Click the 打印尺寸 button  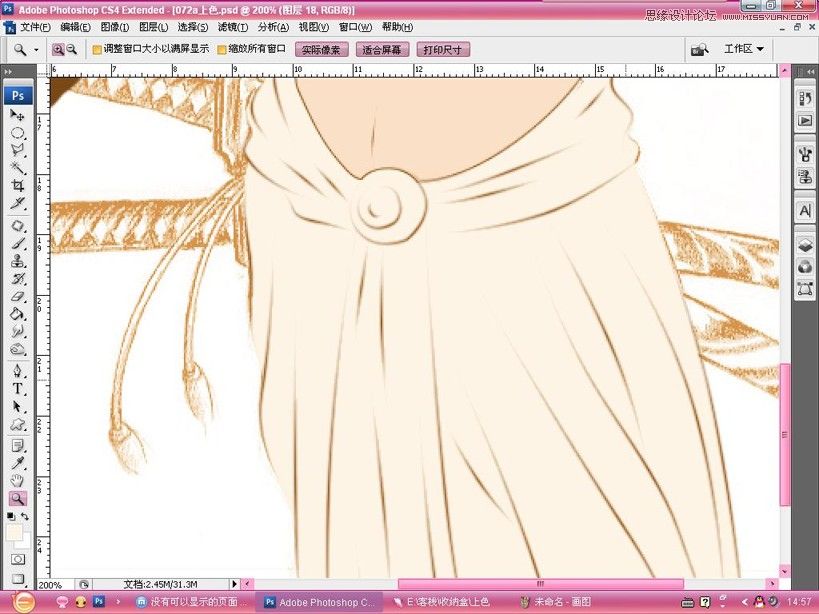tap(443, 50)
